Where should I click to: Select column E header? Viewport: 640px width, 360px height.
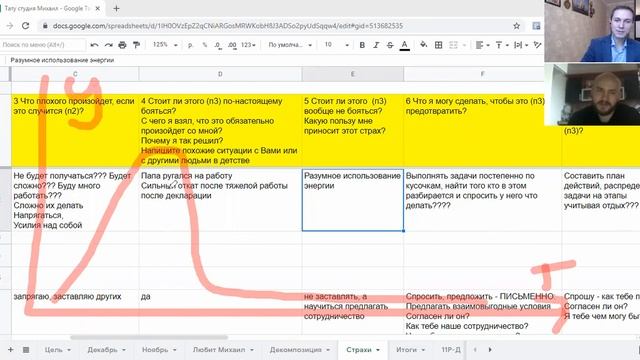point(353,74)
